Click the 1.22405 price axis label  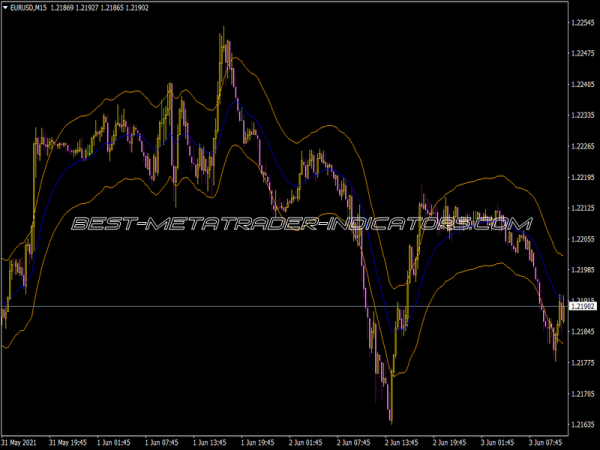(581, 84)
